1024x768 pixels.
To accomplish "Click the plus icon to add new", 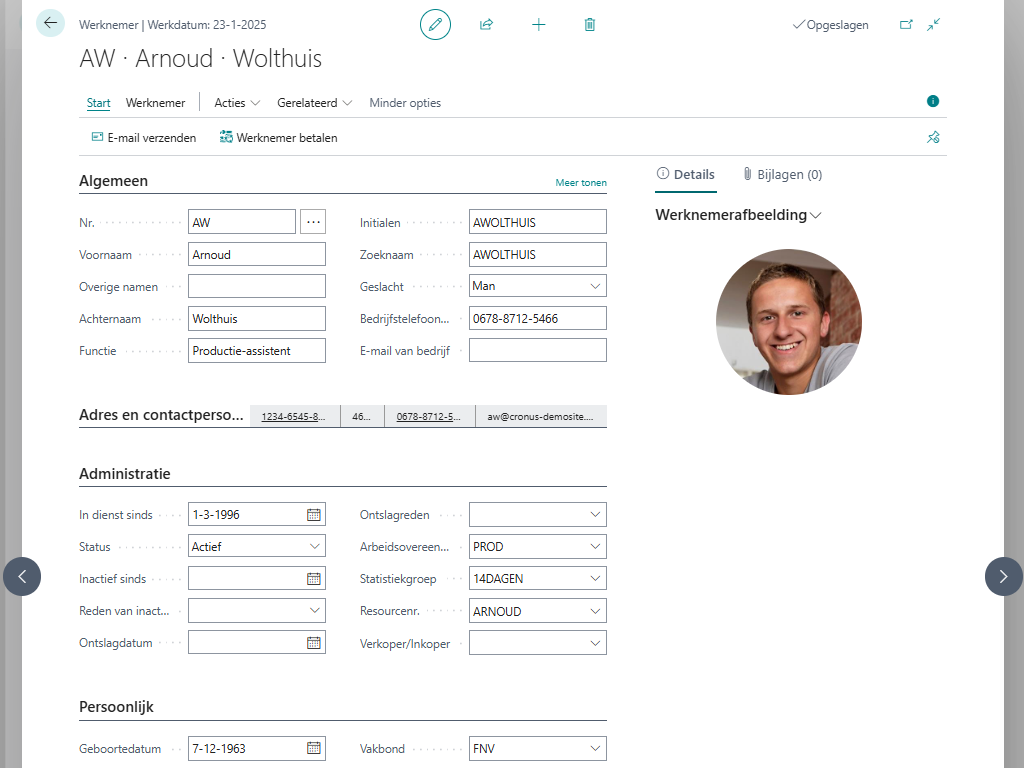I will pyautogui.click(x=538, y=24).
